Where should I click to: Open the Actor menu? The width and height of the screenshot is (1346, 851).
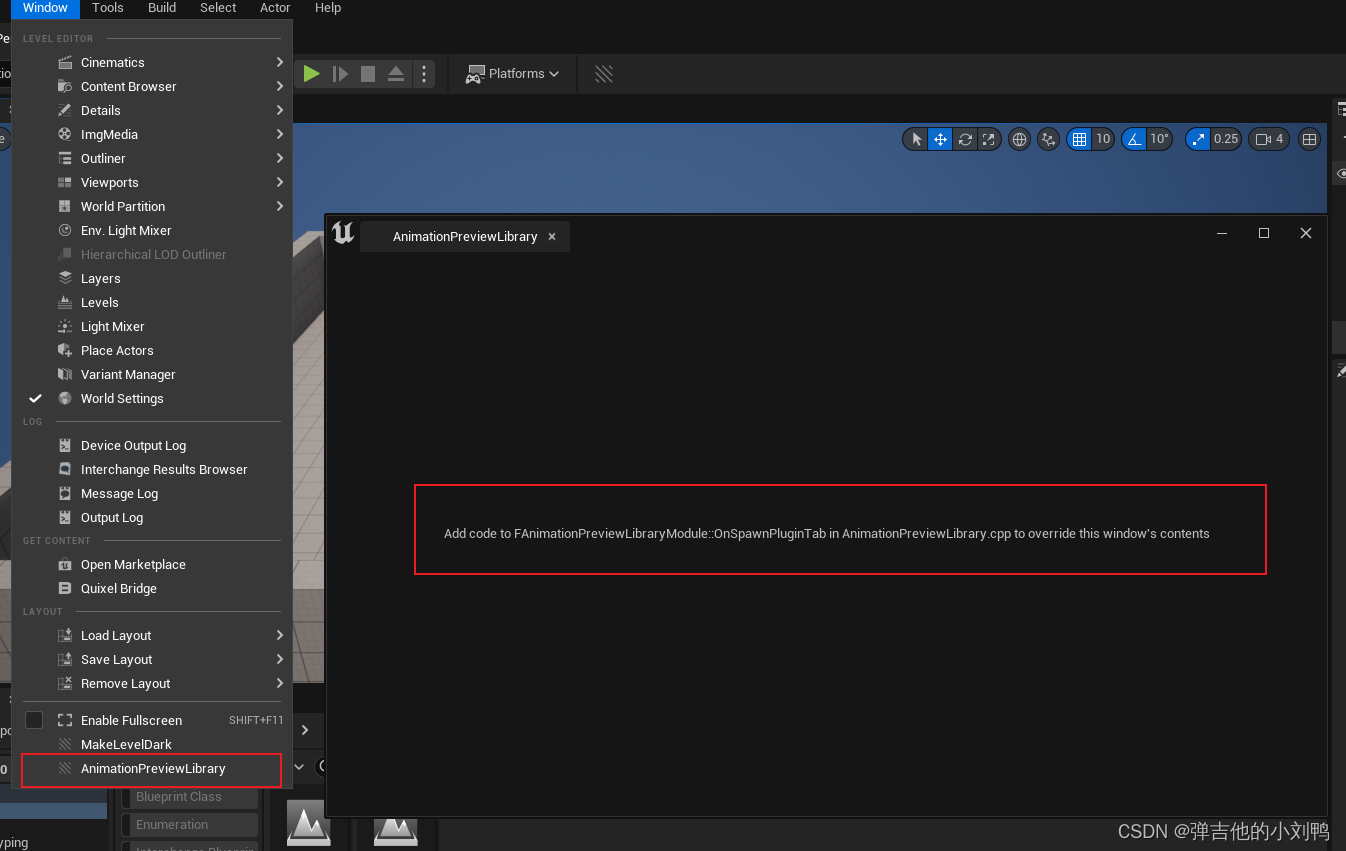coord(275,8)
